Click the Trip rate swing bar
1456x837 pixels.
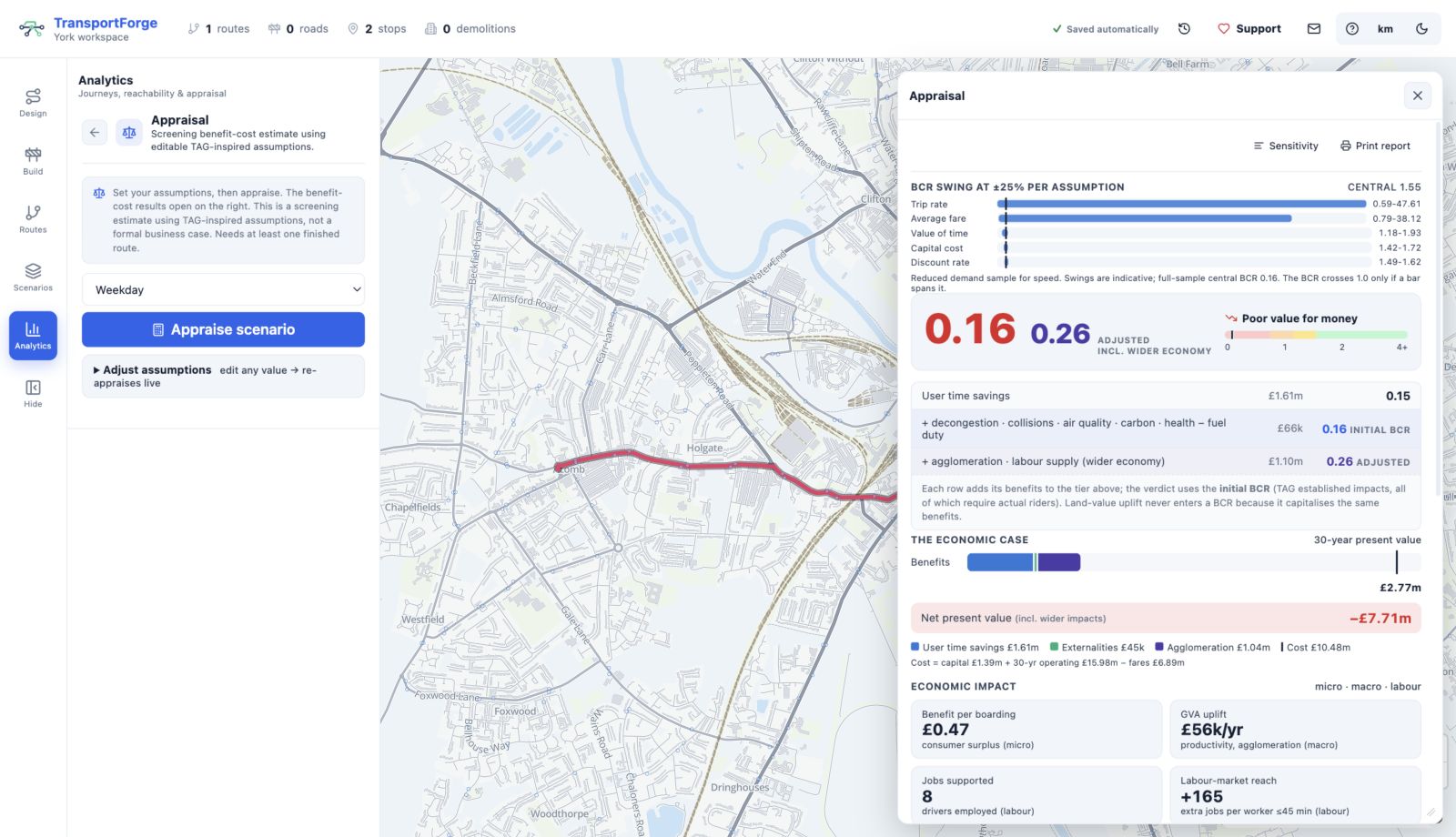[1183, 204]
